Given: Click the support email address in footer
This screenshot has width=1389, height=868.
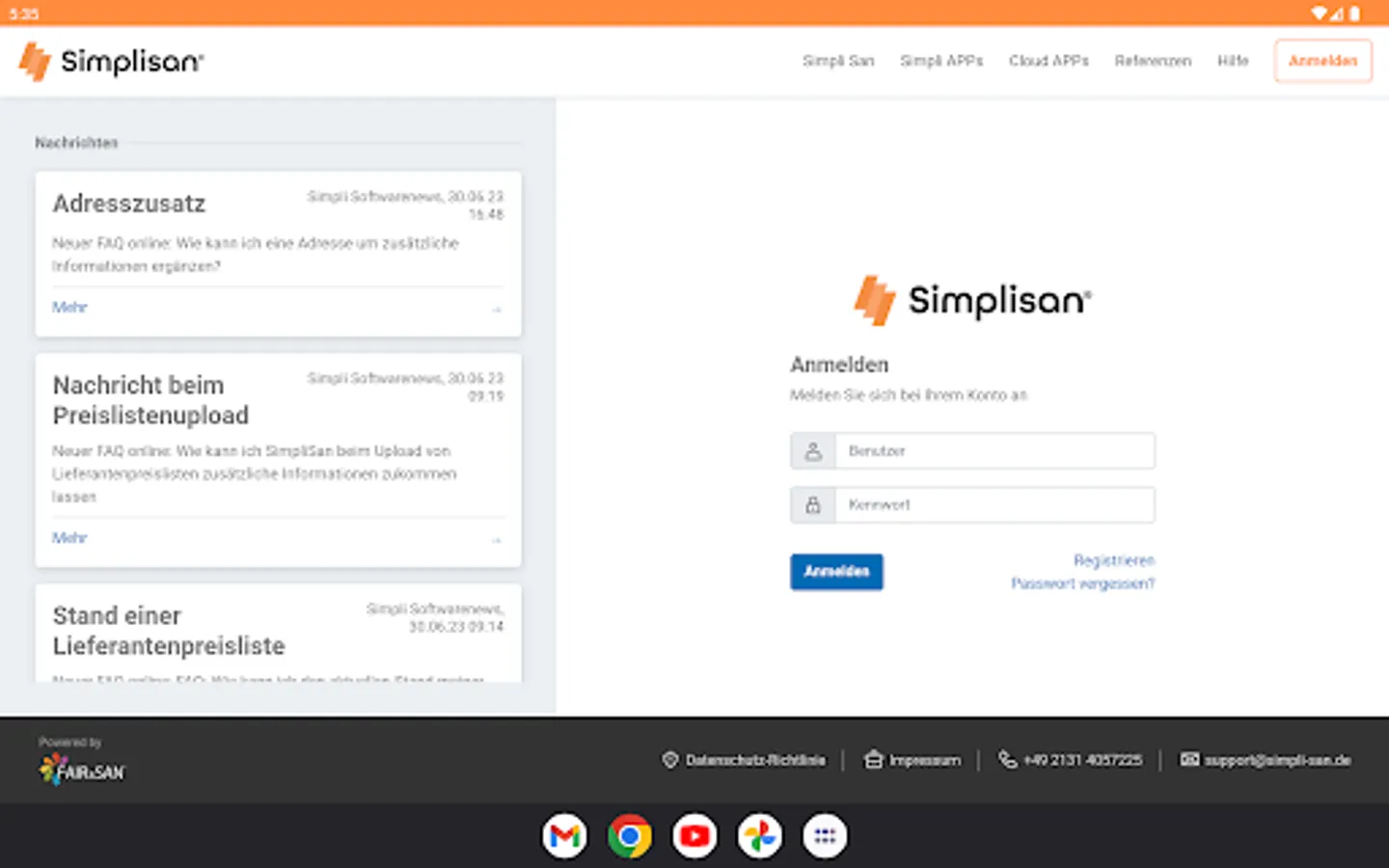Looking at the screenshot, I should (1277, 760).
